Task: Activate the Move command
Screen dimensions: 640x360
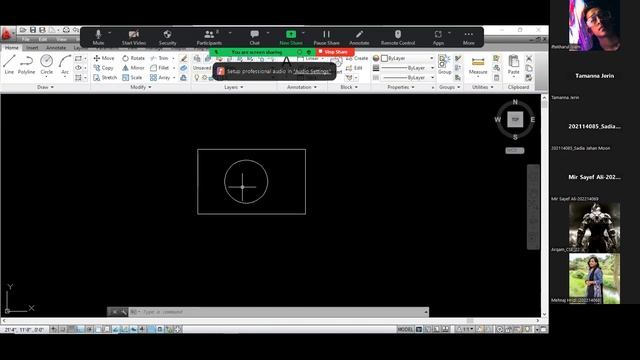Action: (104, 58)
